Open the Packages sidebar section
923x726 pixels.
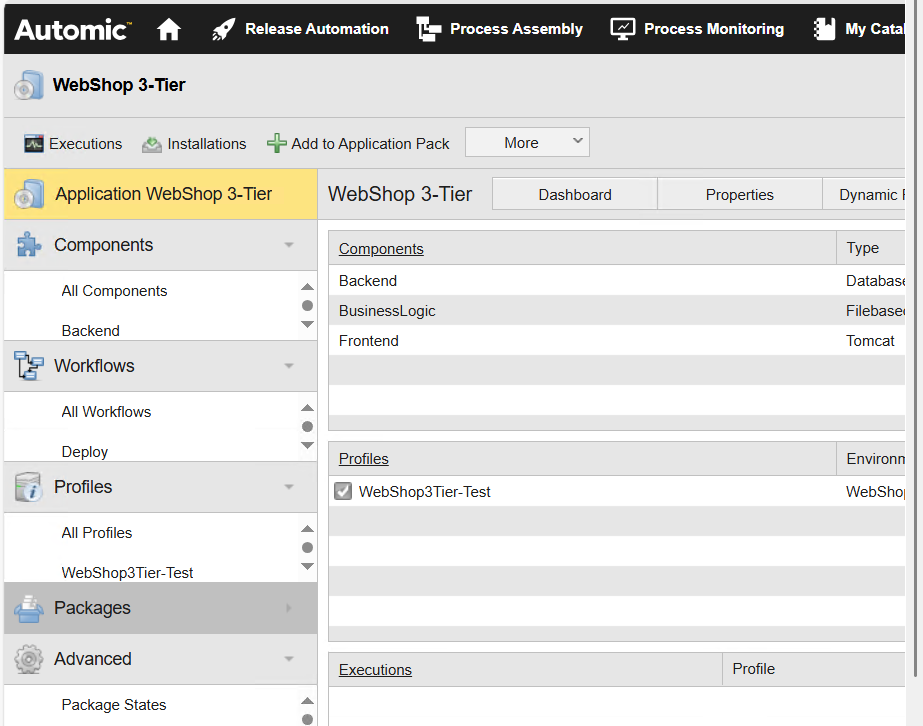[x=161, y=608]
